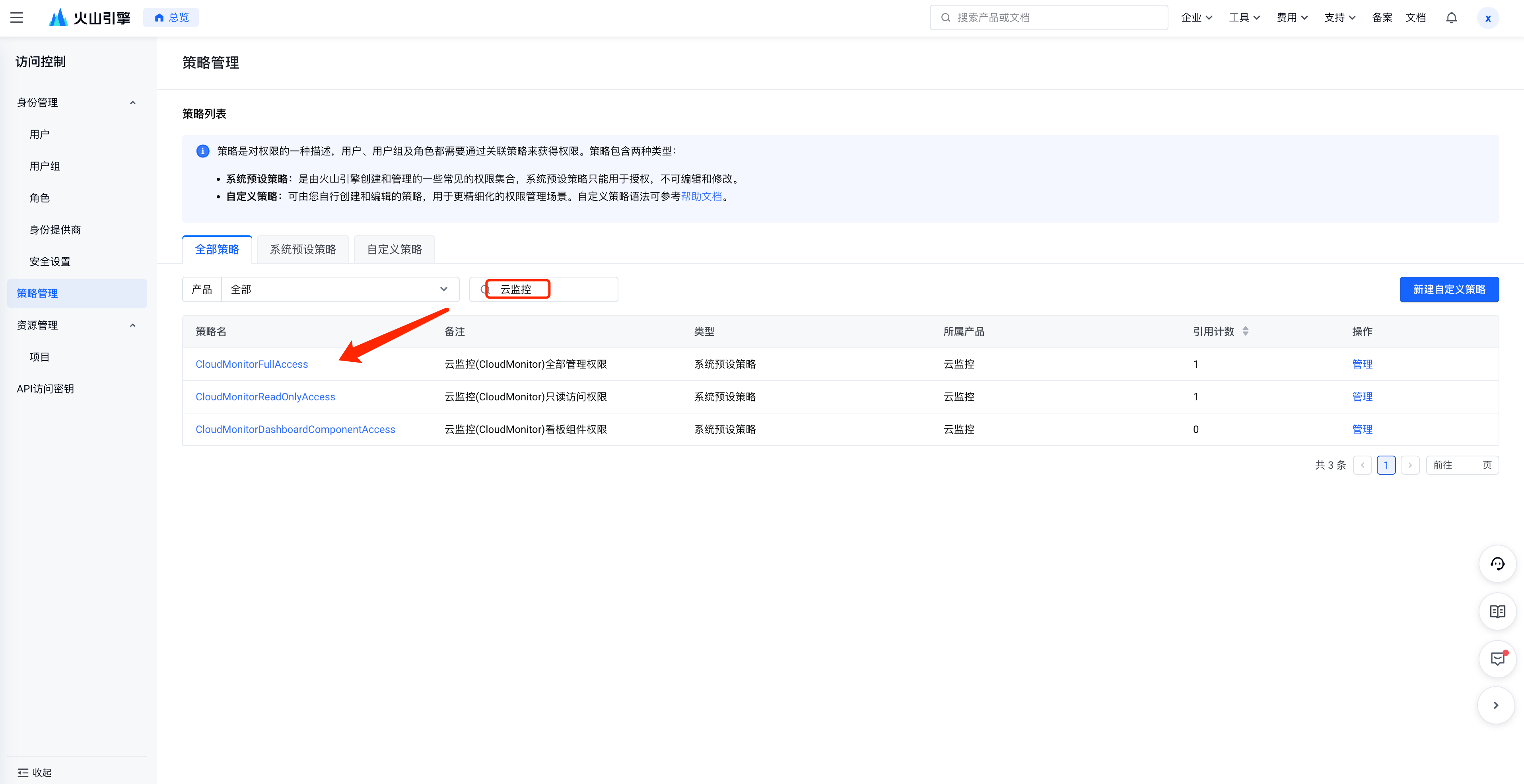Viewport: 1524px width, 784px height.
Task: Open 用户组 in the sidebar
Action: tap(45, 166)
